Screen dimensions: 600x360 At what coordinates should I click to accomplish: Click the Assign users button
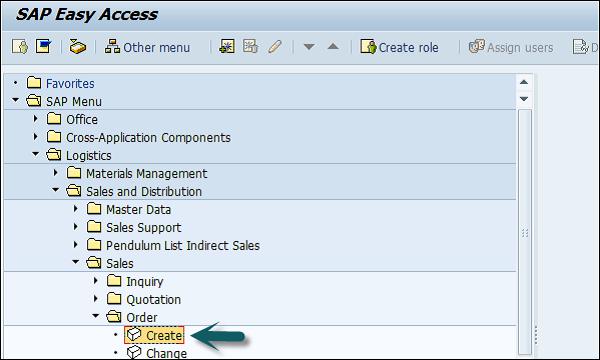511,47
